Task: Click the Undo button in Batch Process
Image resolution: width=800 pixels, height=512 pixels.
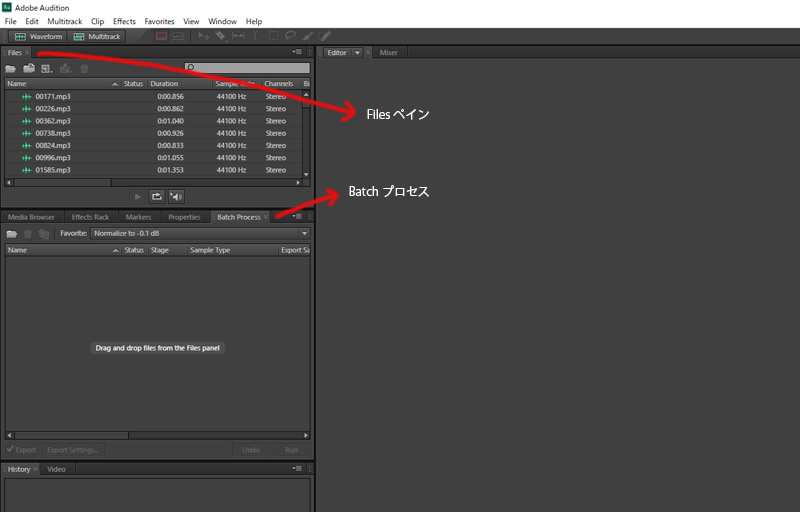Action: click(x=251, y=450)
